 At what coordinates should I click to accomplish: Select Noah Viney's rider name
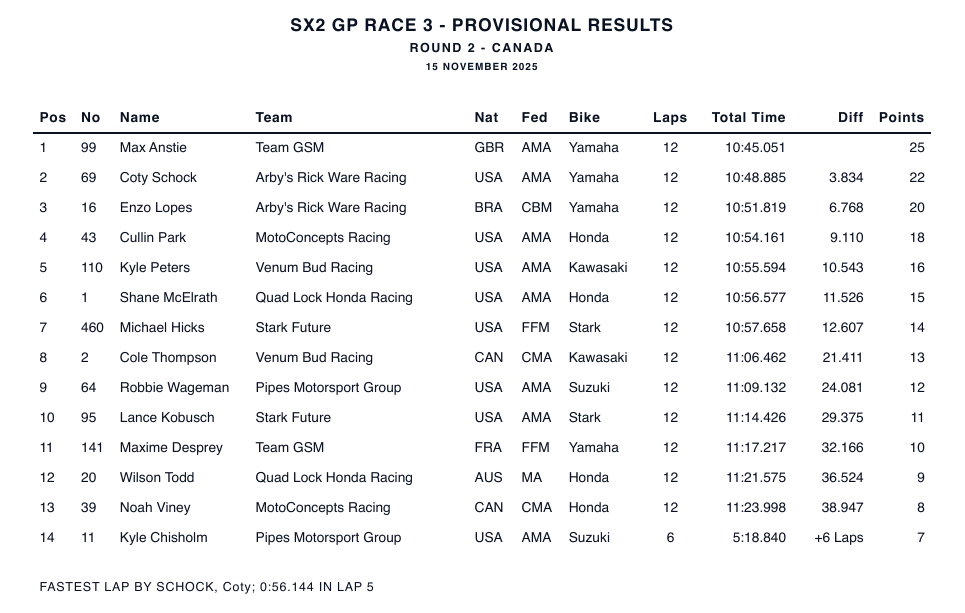point(155,507)
